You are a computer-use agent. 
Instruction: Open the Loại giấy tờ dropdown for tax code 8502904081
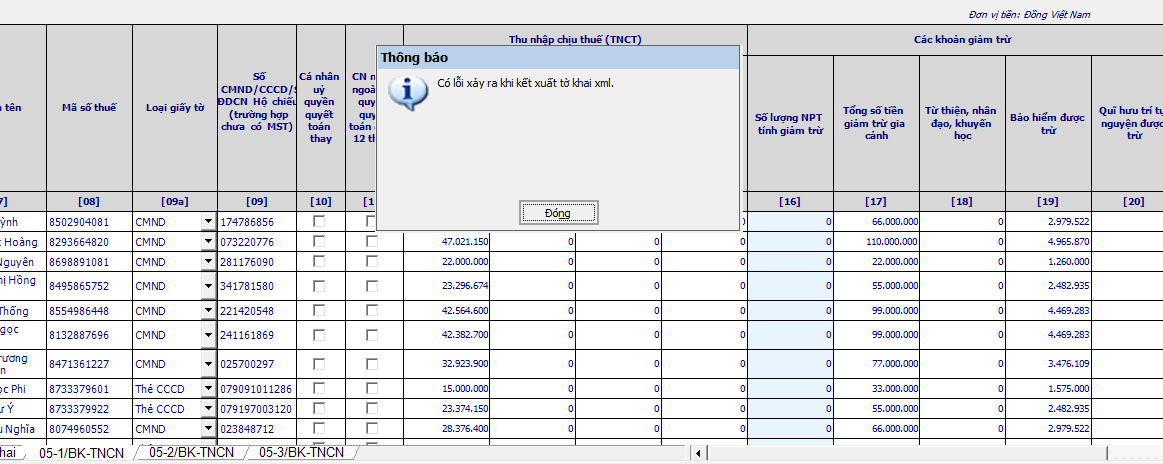coord(208,222)
